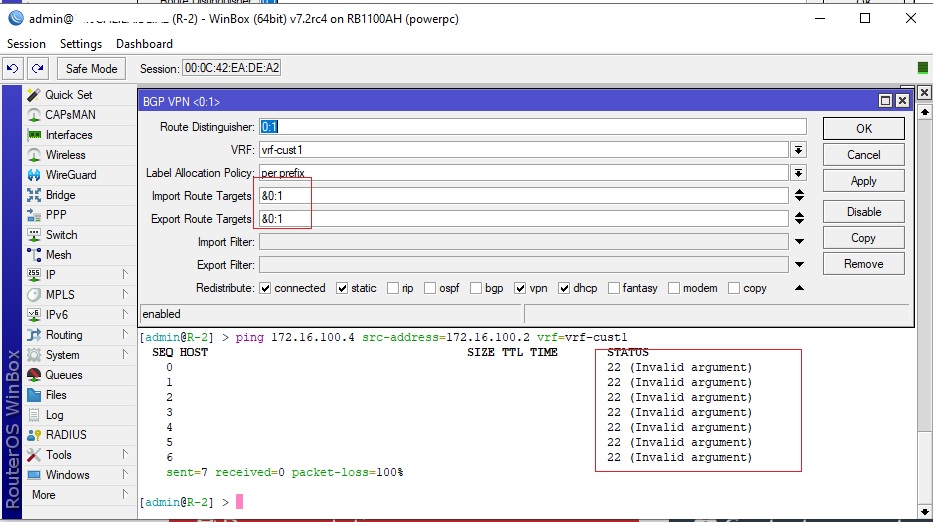Image resolution: width=933 pixels, height=522 pixels.
Task: Open the Settings menu
Action: click(81, 44)
